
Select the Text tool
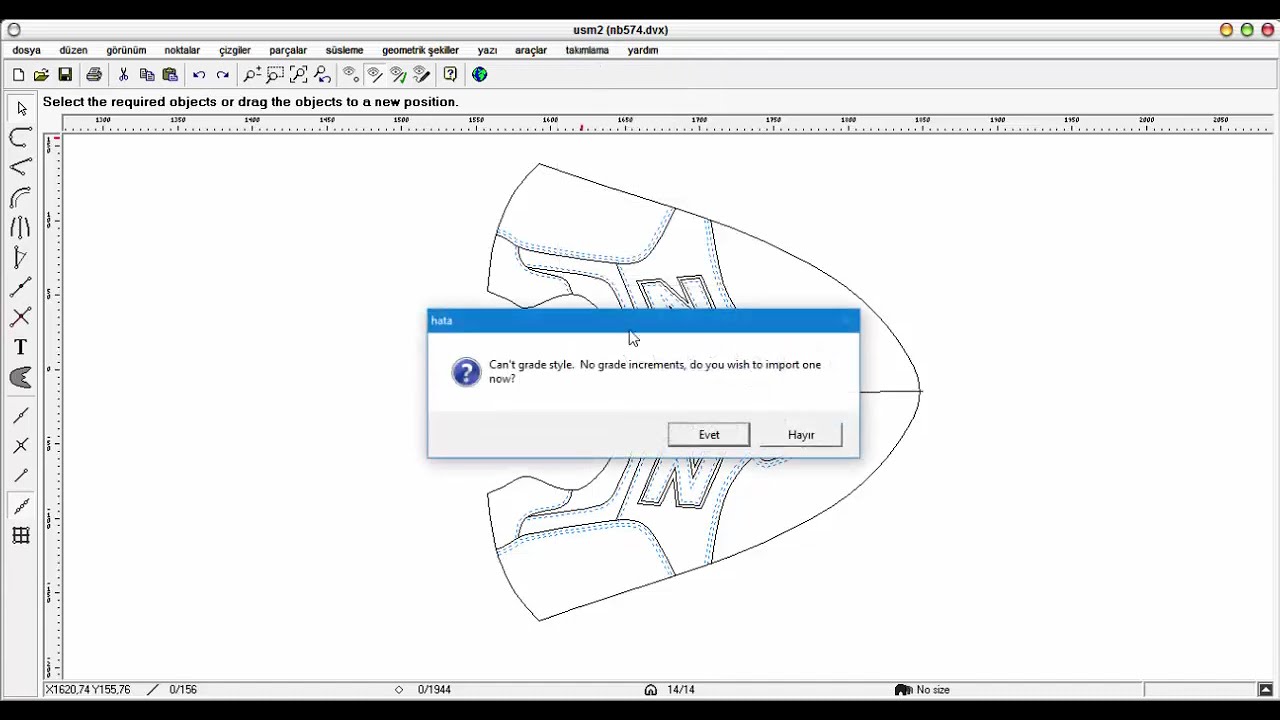(x=21, y=347)
